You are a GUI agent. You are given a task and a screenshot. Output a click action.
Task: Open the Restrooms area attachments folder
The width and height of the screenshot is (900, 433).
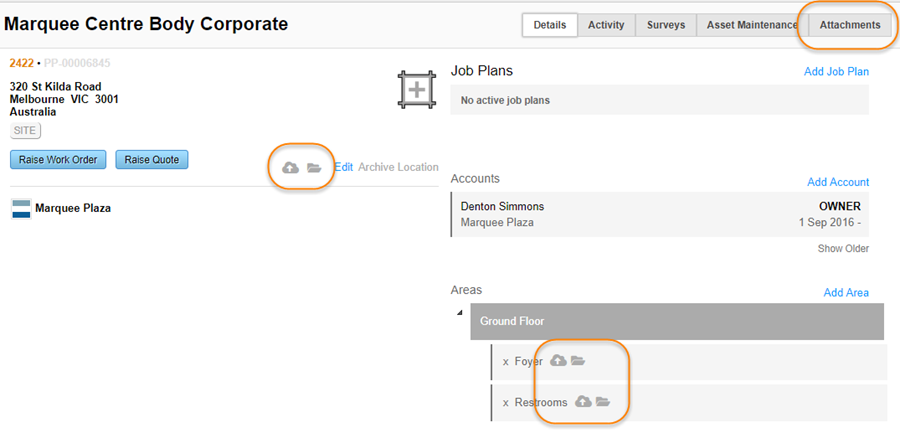(603, 402)
